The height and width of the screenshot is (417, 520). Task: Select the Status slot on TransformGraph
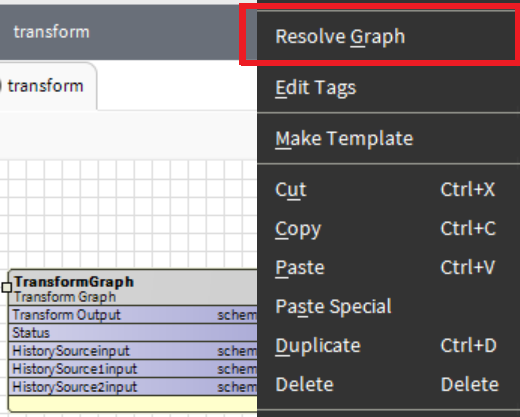coord(133,333)
